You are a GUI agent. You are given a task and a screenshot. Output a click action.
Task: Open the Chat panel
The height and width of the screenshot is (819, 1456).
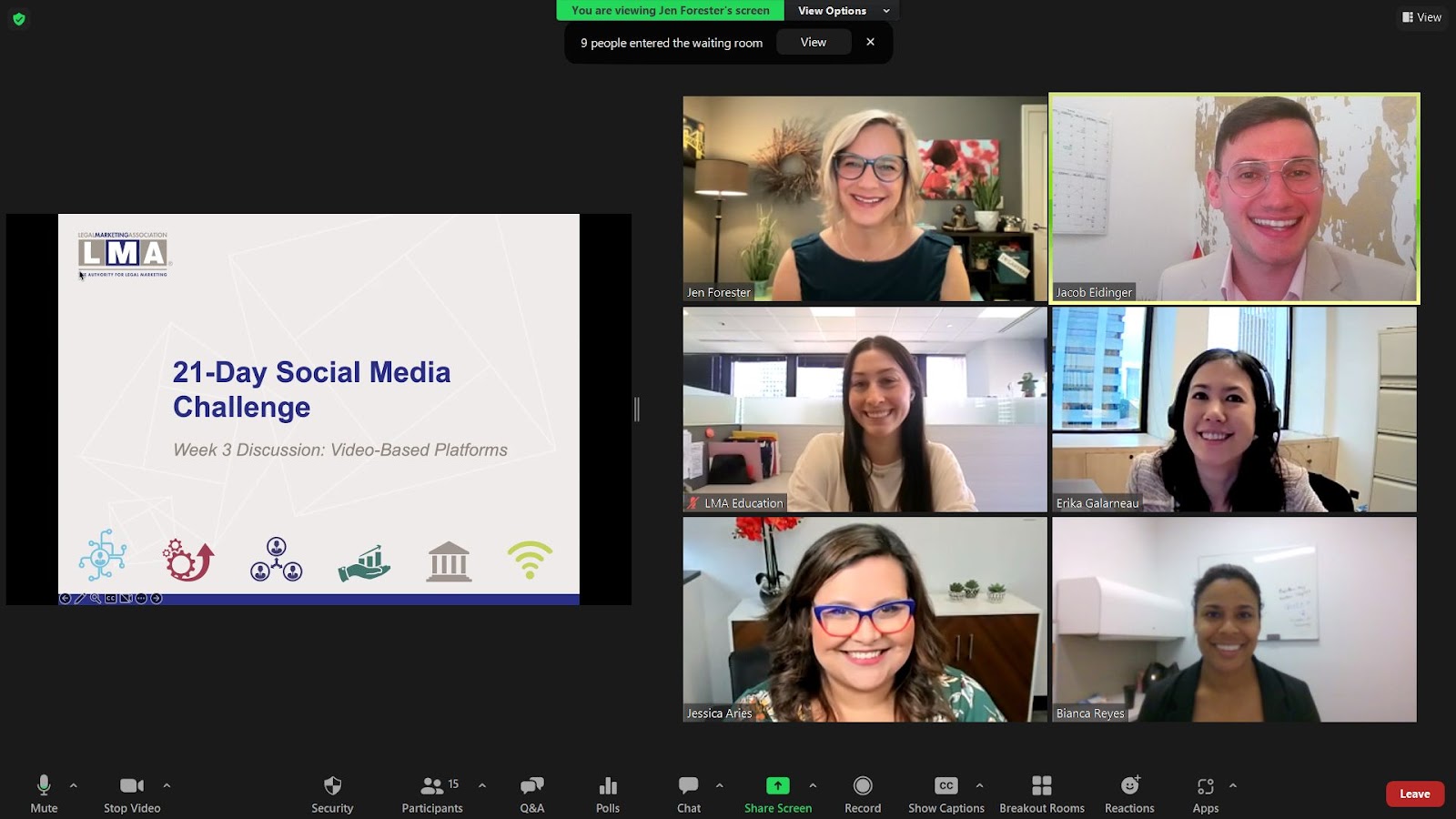(689, 794)
